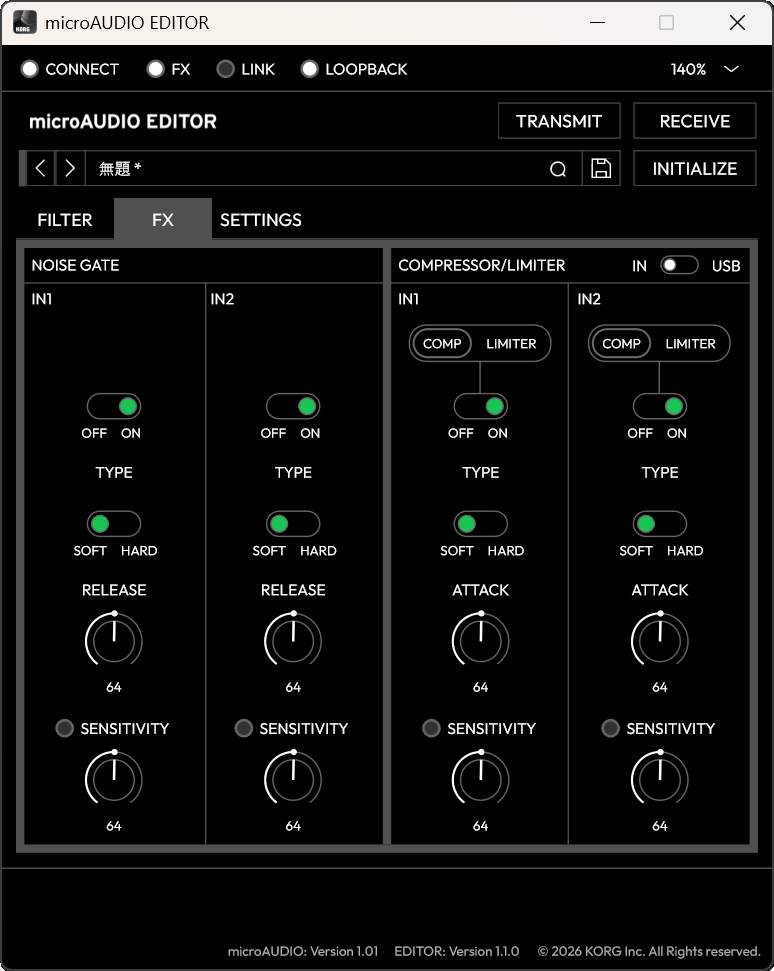Click the preset search magnifier icon

558,168
